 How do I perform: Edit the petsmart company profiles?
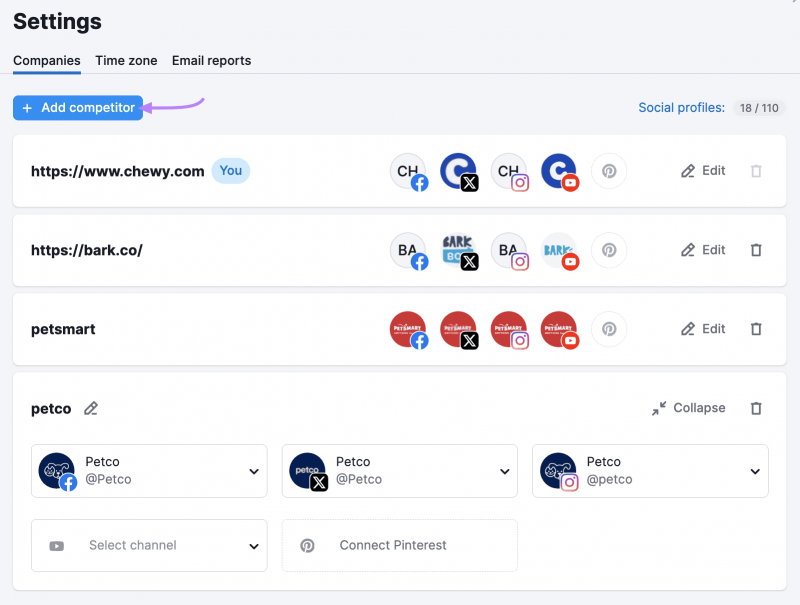coord(703,329)
